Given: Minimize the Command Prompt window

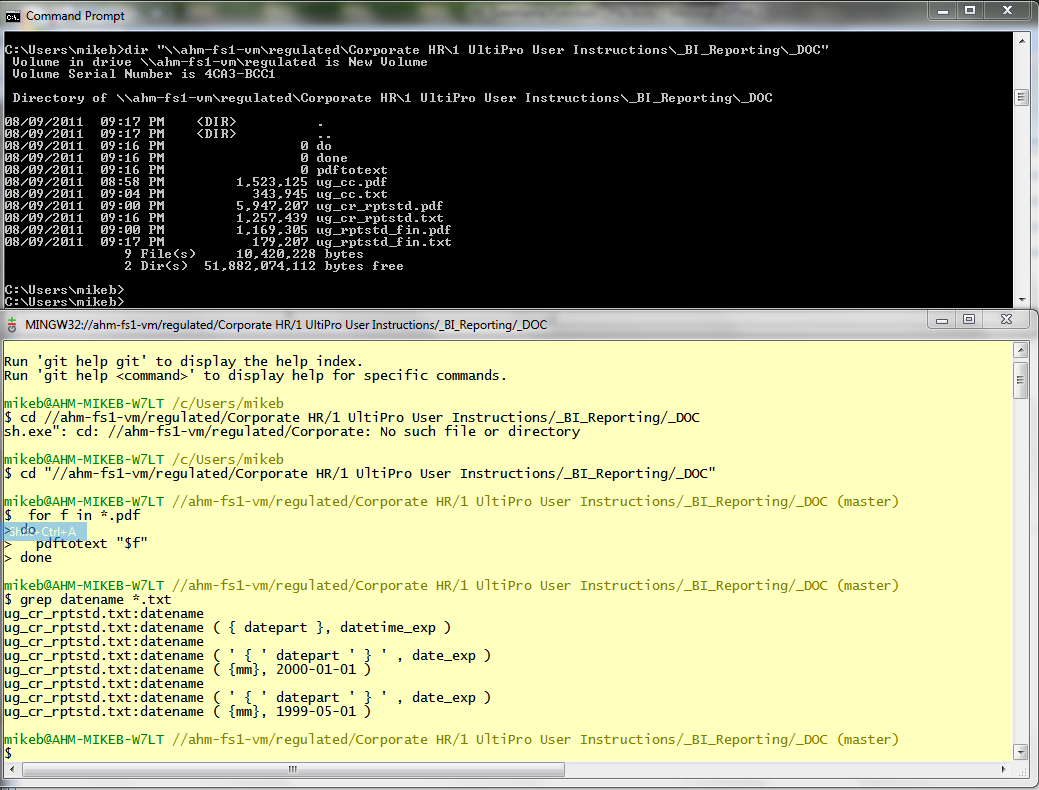Looking at the screenshot, I should [x=941, y=10].
